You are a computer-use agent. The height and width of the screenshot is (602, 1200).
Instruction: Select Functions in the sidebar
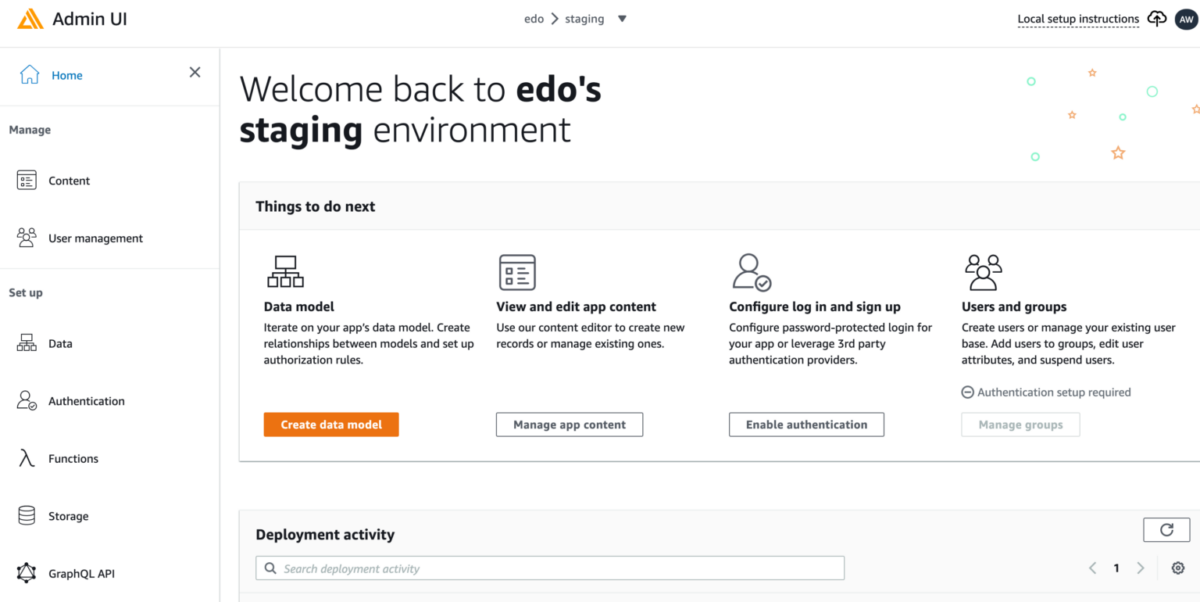[73, 459]
